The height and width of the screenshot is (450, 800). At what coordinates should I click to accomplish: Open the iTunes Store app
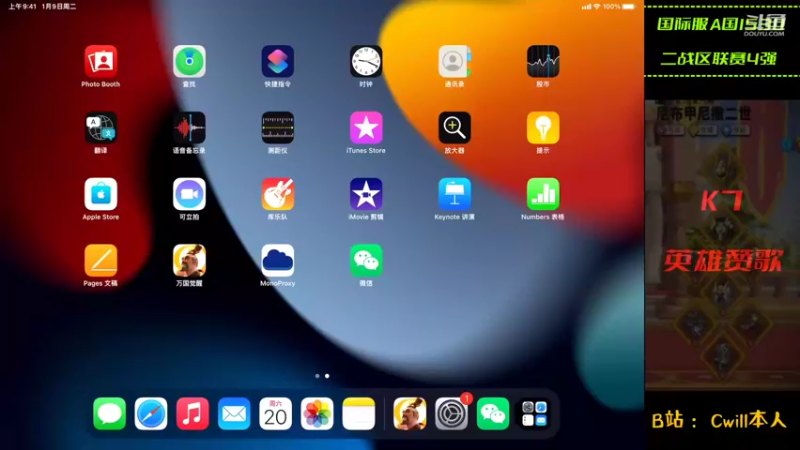366,128
